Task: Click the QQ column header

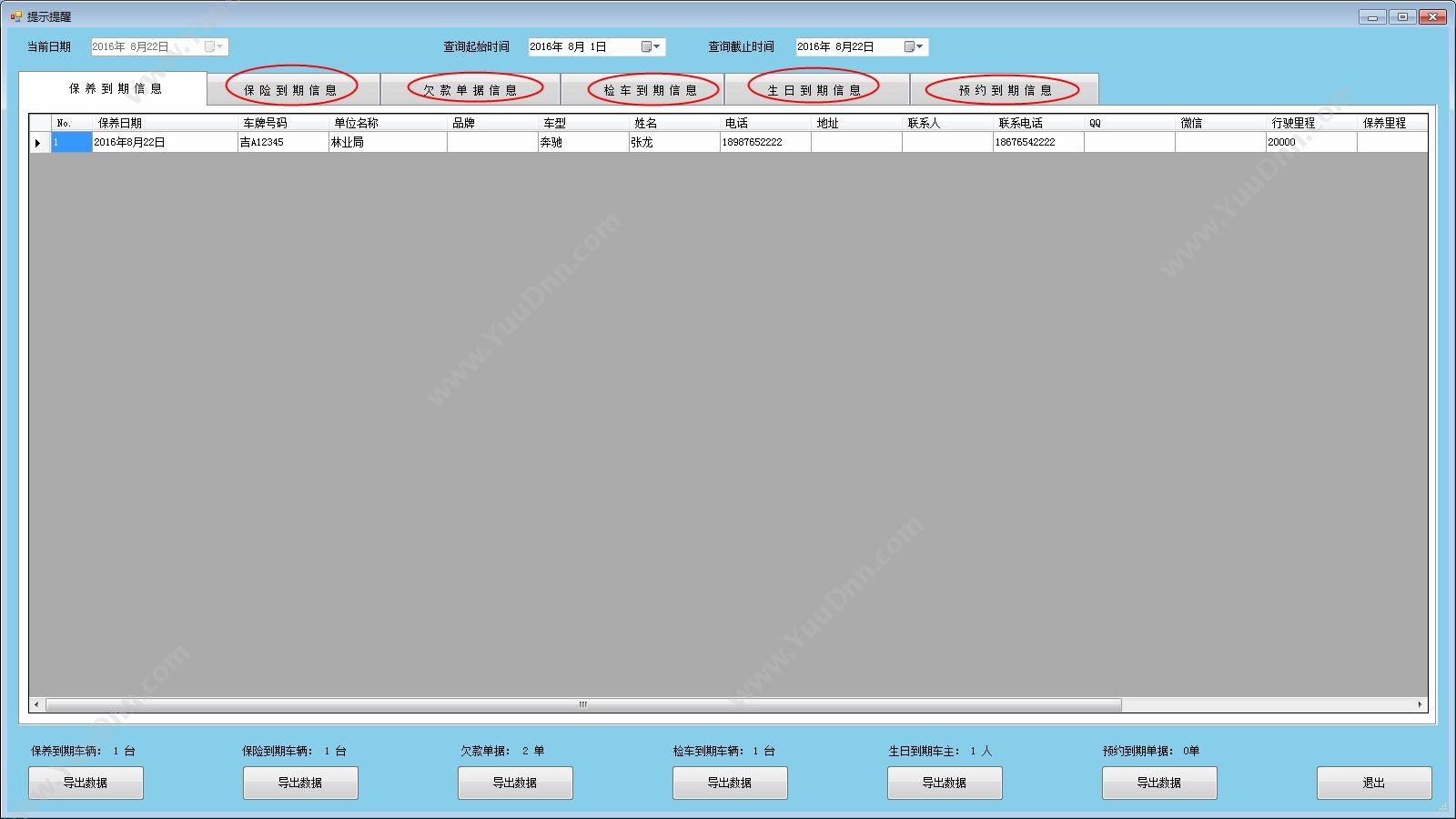Action: tap(1129, 123)
